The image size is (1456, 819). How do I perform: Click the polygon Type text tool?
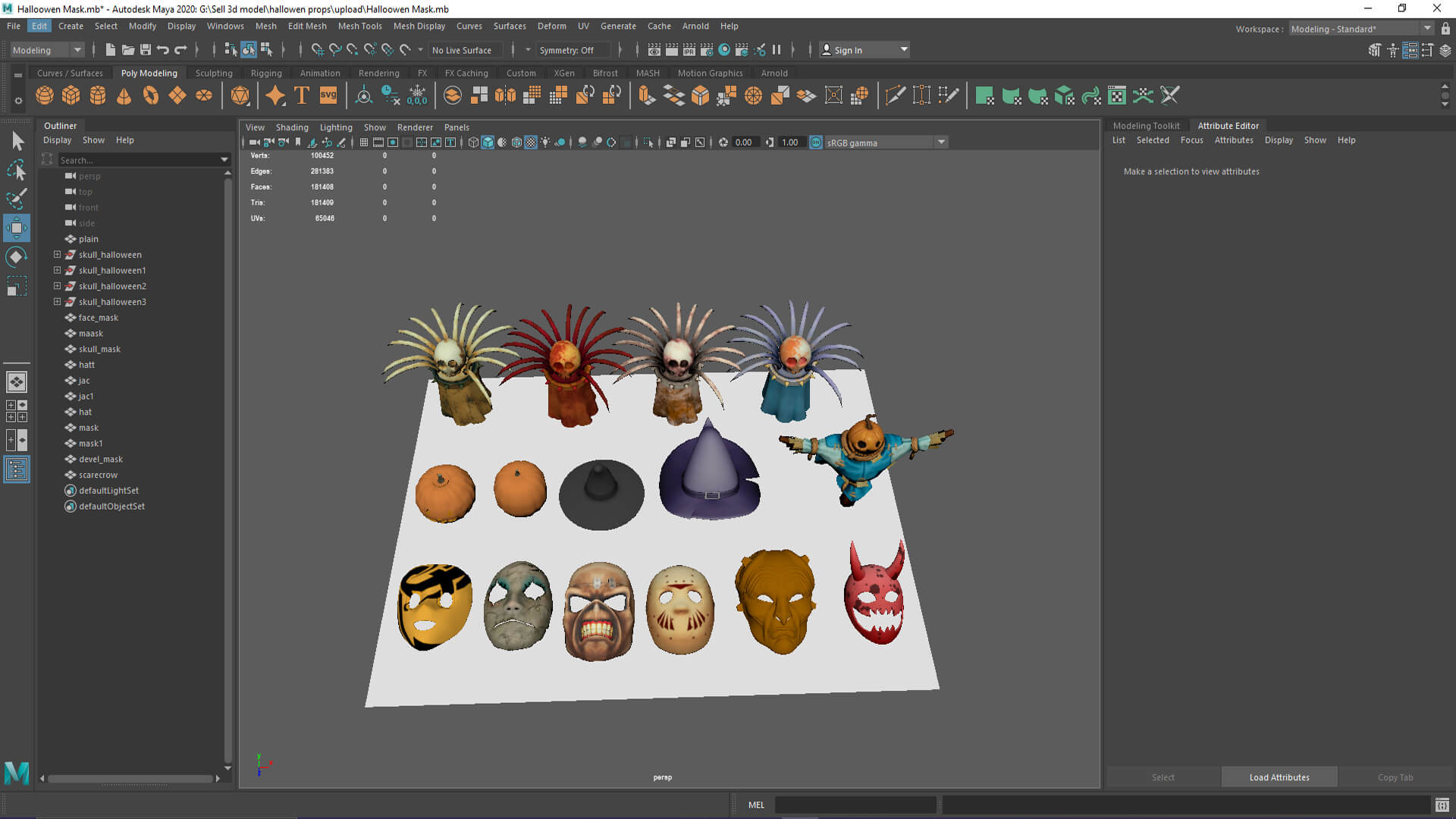click(301, 96)
